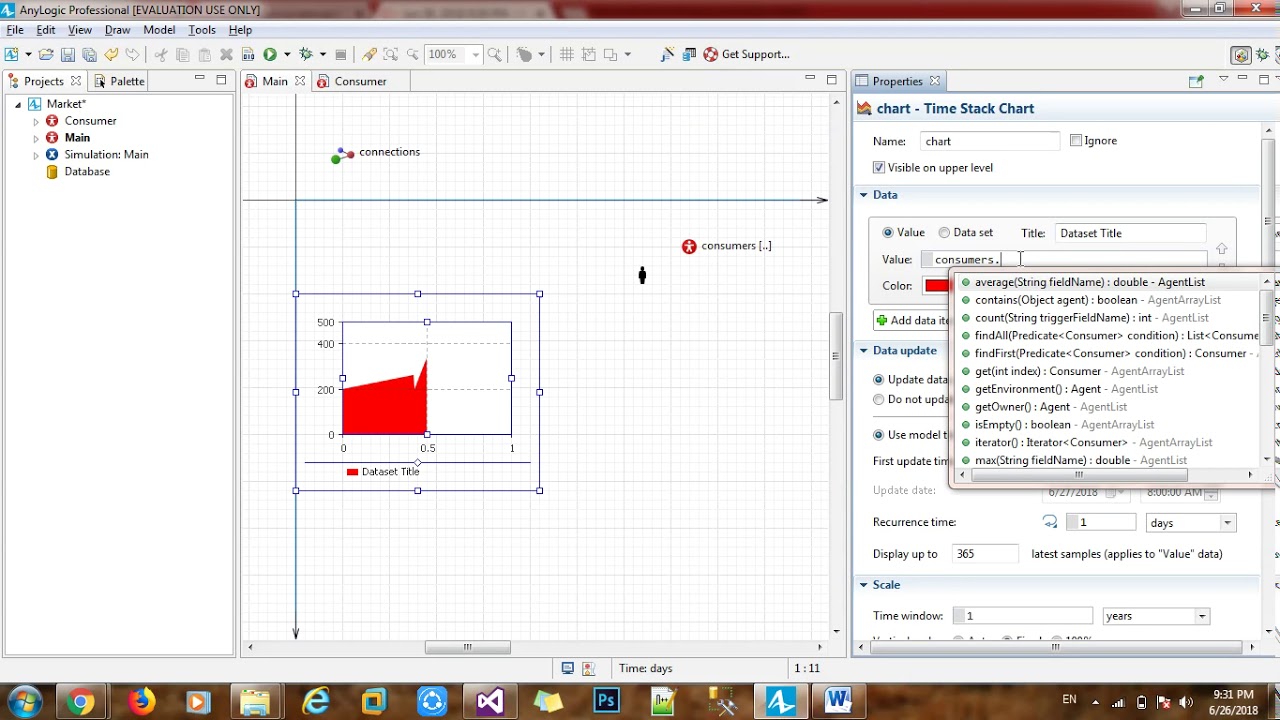1280x720 pixels.
Task: Open a model with the folder icon
Action: pyautogui.click(x=46, y=54)
